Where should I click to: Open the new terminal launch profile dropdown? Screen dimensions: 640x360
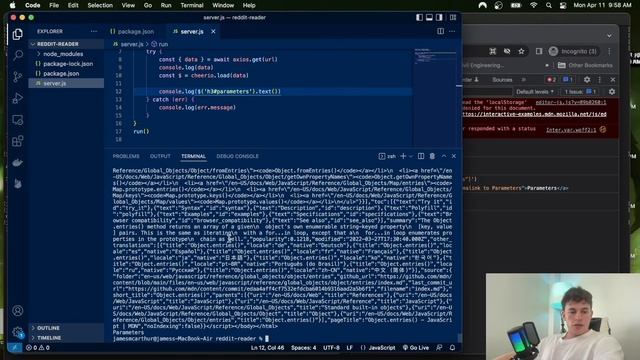tap(411, 156)
